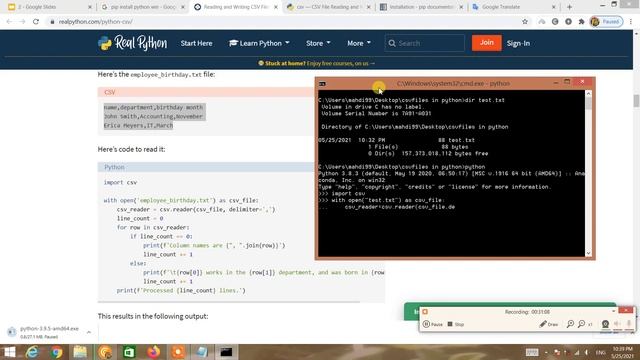The height and width of the screenshot is (360, 640).
Task: Click 'This results in the following output:' text
Action: coord(153,316)
